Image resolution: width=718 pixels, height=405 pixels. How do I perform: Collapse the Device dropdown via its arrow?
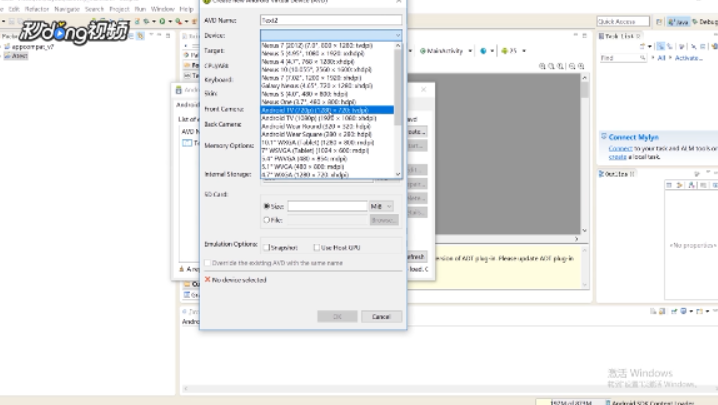[x=397, y=35]
